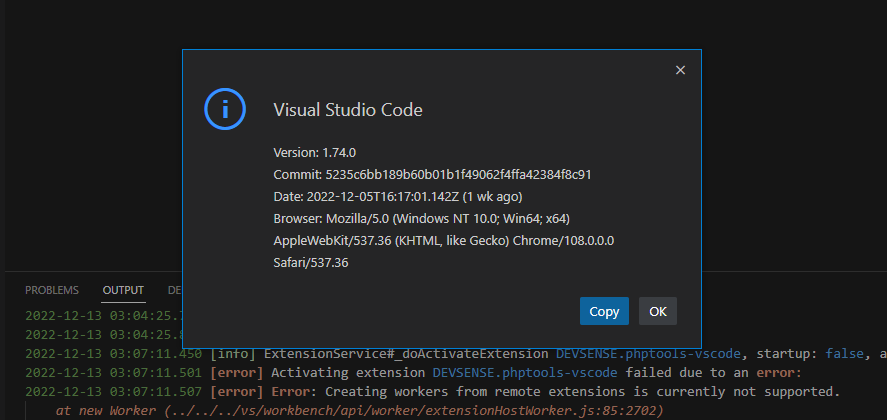The image size is (887, 420).
Task: Click the blue info icon in dialog
Action: (225, 109)
